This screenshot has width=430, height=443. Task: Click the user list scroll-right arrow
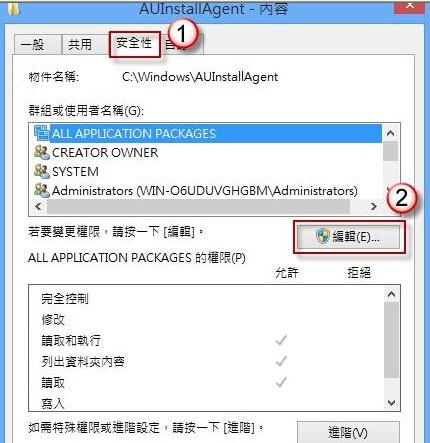[374, 207]
